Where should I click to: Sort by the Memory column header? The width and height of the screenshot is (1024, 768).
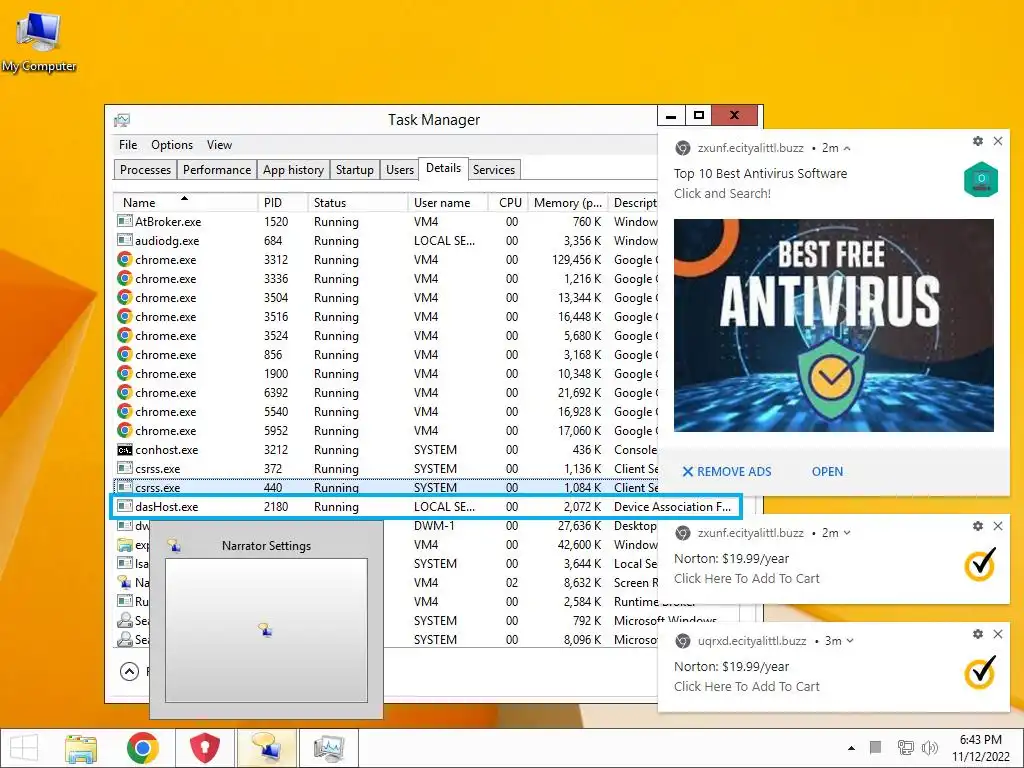[568, 202]
